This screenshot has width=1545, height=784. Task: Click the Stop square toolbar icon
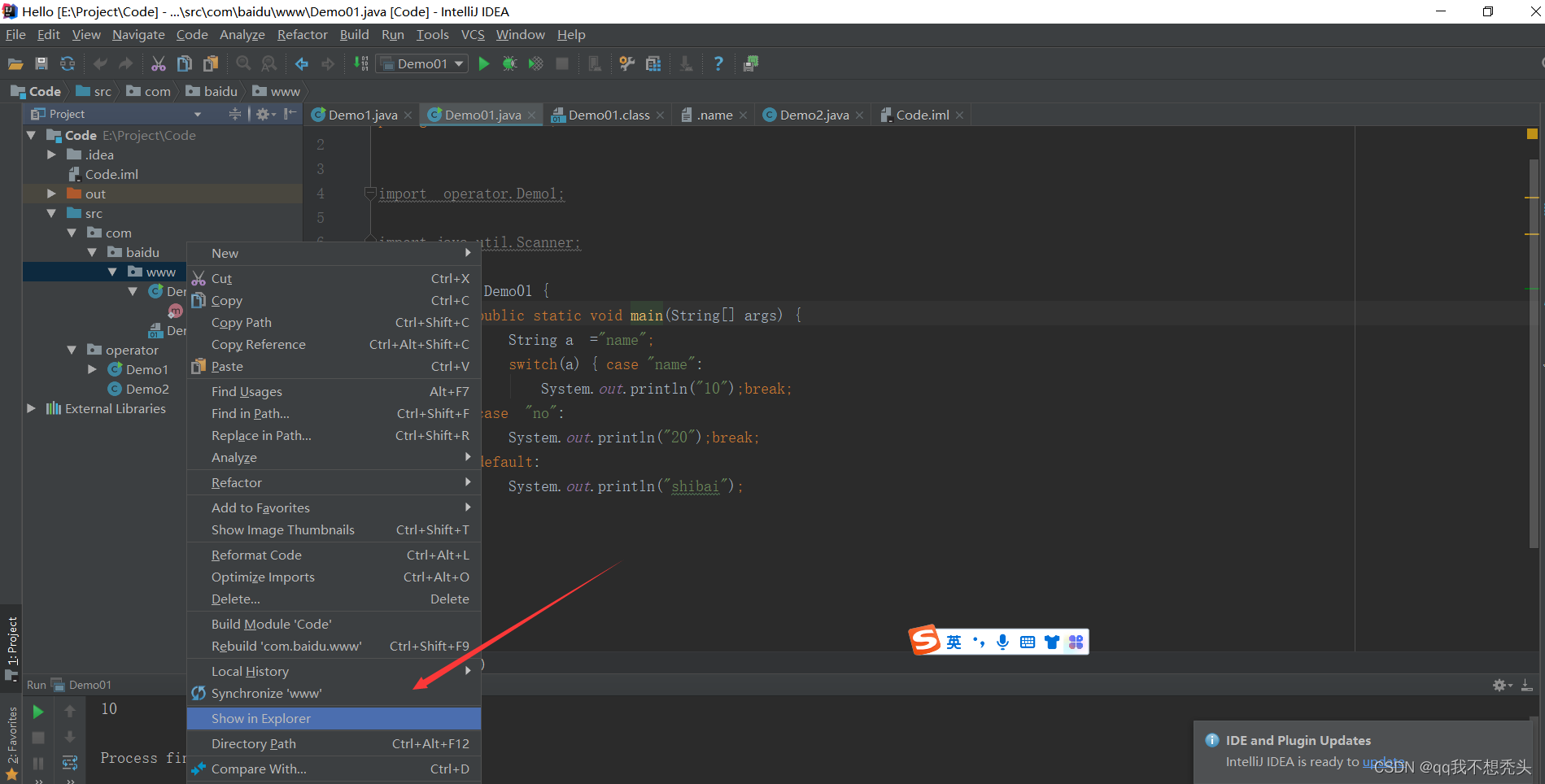[x=562, y=63]
